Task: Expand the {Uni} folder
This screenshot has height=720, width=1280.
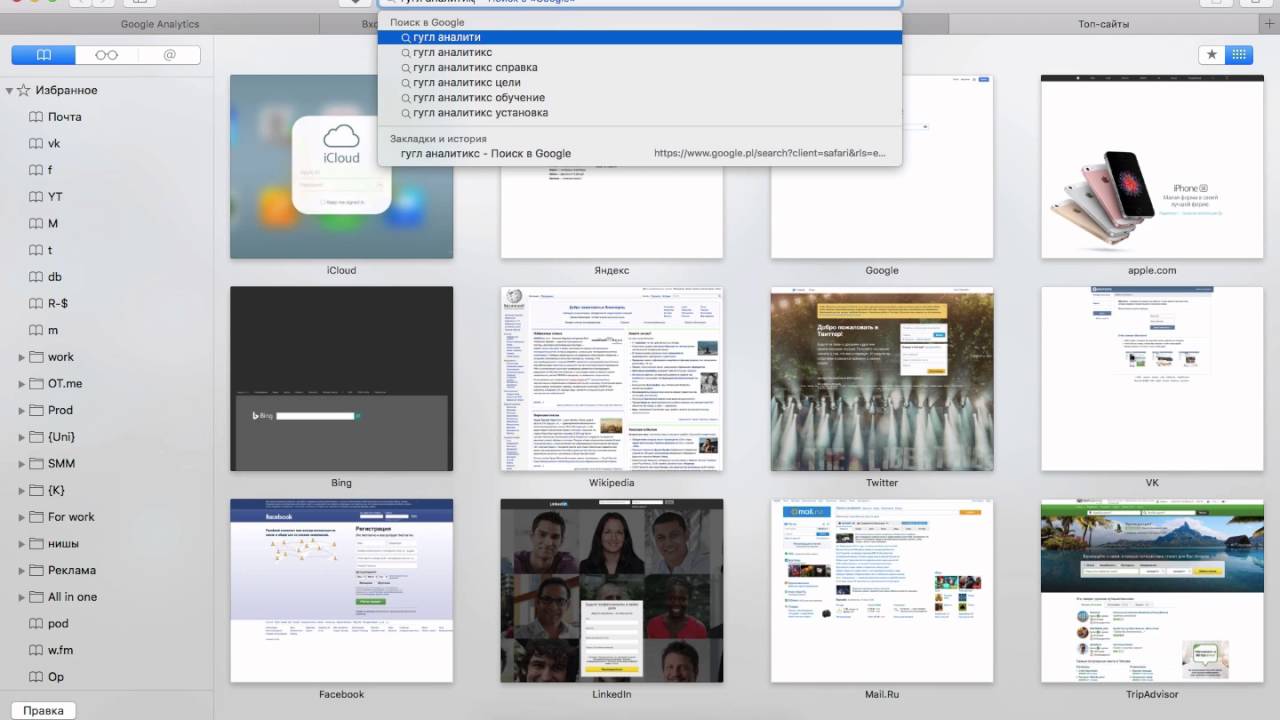Action: point(22,437)
